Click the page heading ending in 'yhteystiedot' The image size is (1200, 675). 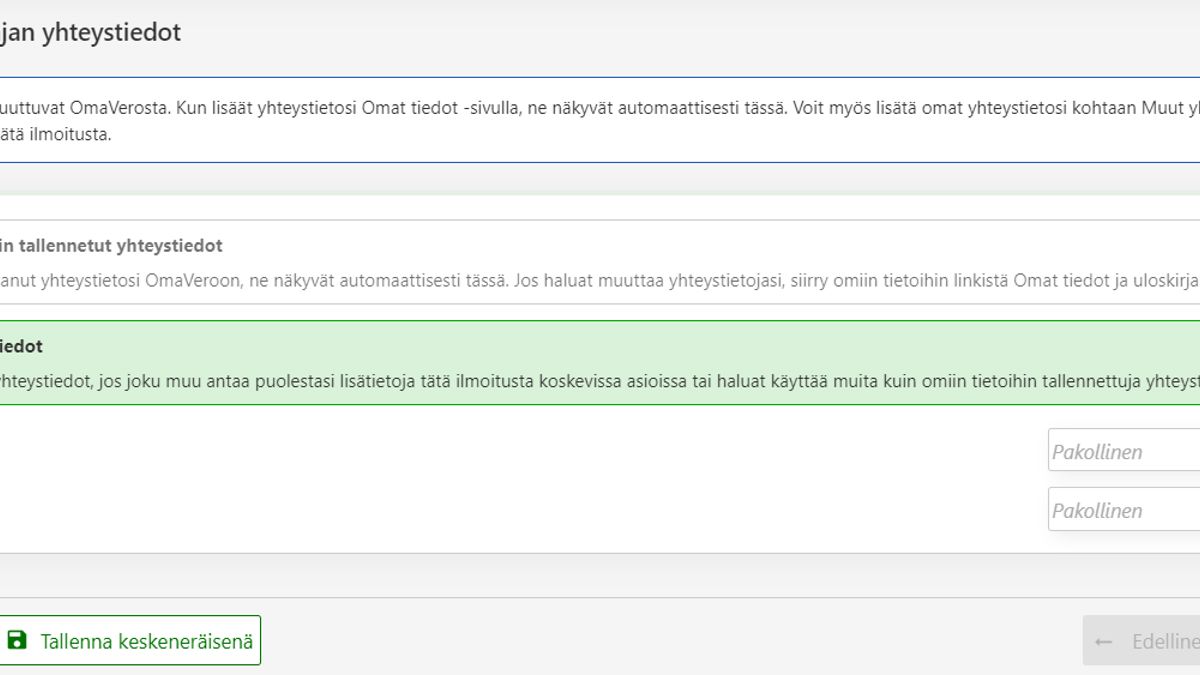(x=90, y=32)
